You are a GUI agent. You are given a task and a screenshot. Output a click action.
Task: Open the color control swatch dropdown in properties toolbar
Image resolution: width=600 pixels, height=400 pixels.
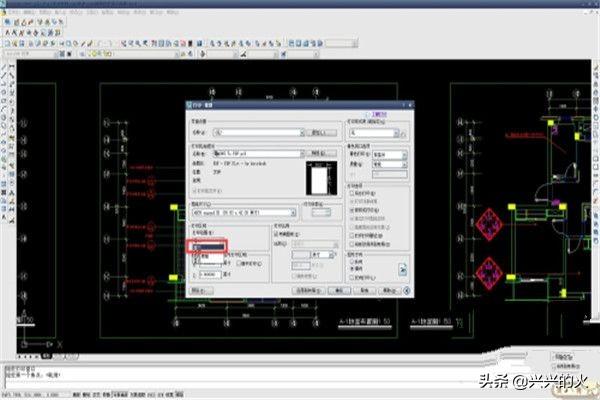(218, 54)
